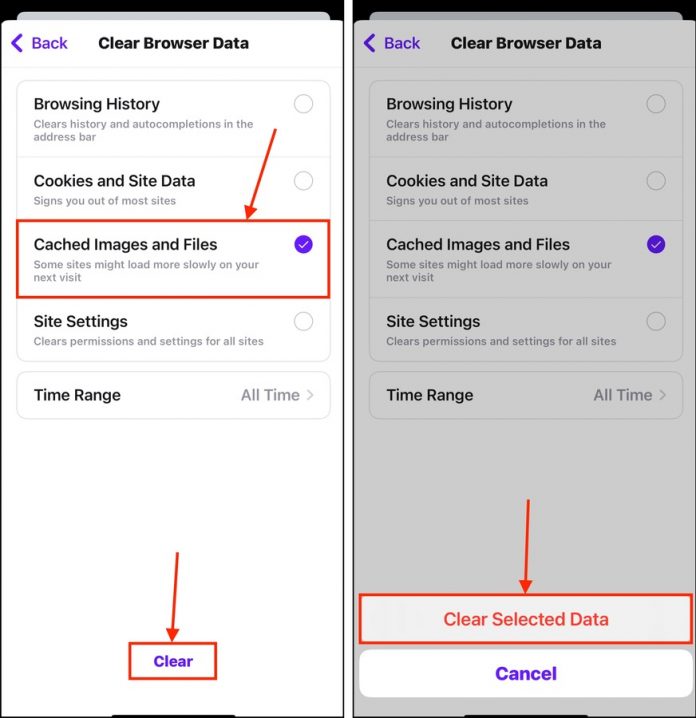Toggle the left Site Settings selection circle

point(303,321)
